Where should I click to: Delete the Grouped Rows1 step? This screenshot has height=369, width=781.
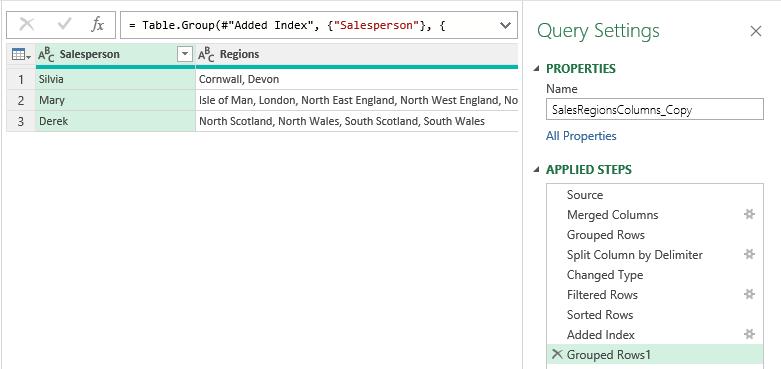point(557,354)
